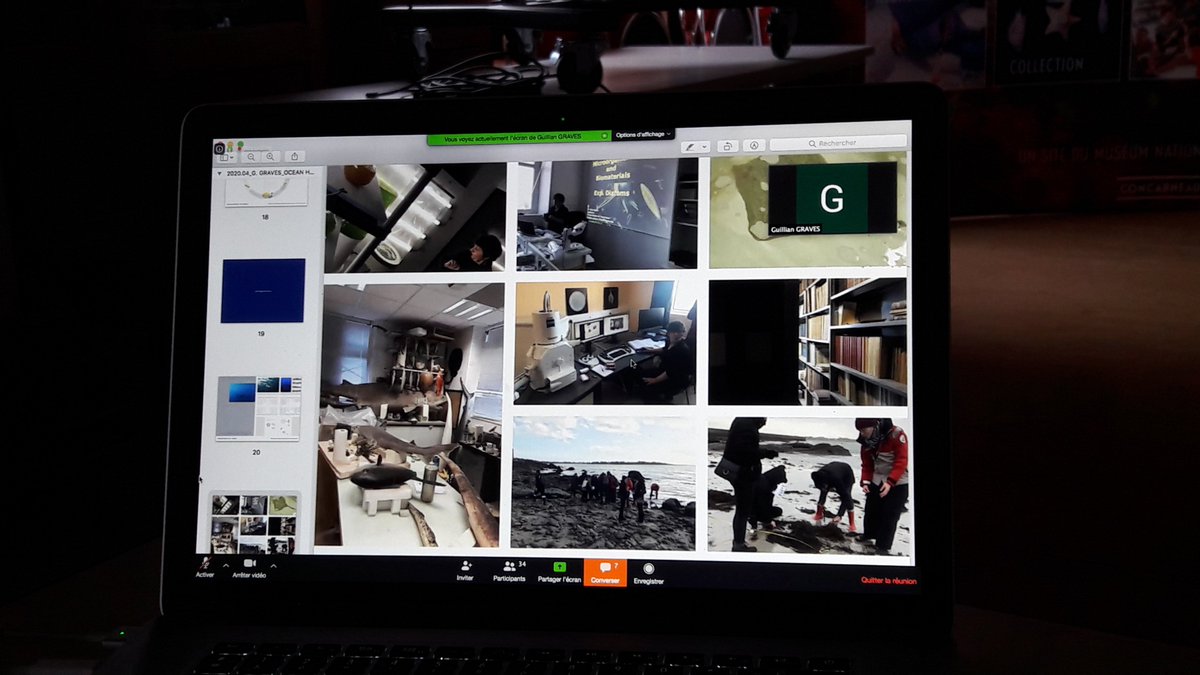Image resolution: width=1200 pixels, height=675 pixels.
Task: Leave meeting with Quitter la réunion
Action: point(890,578)
